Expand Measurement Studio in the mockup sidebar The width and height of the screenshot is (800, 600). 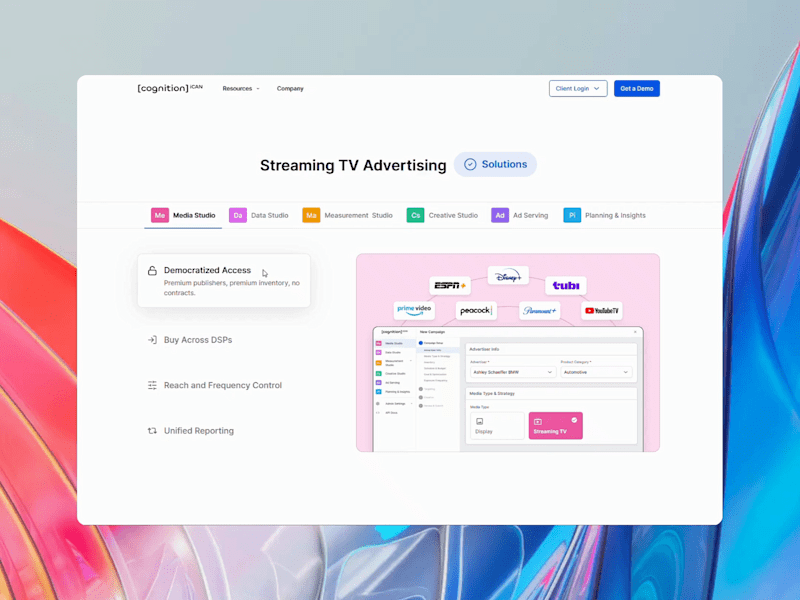click(394, 363)
